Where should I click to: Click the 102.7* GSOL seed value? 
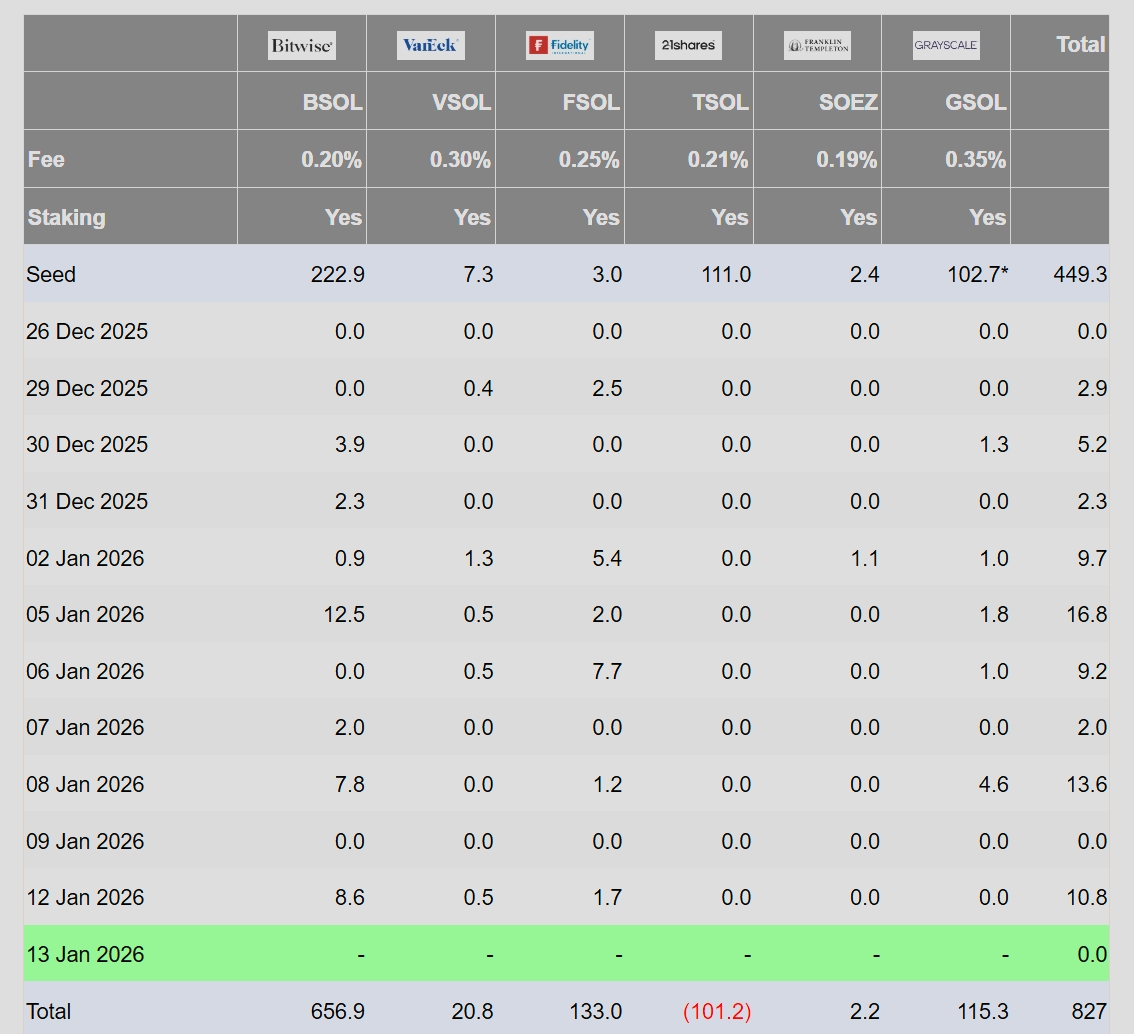[x=978, y=275]
